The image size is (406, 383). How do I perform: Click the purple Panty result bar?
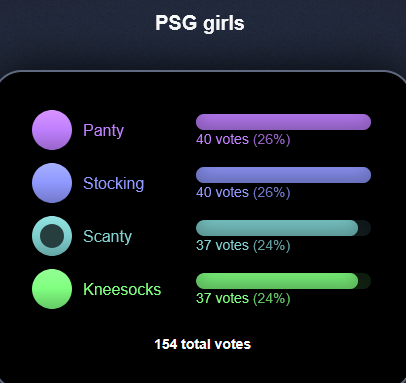pos(283,122)
